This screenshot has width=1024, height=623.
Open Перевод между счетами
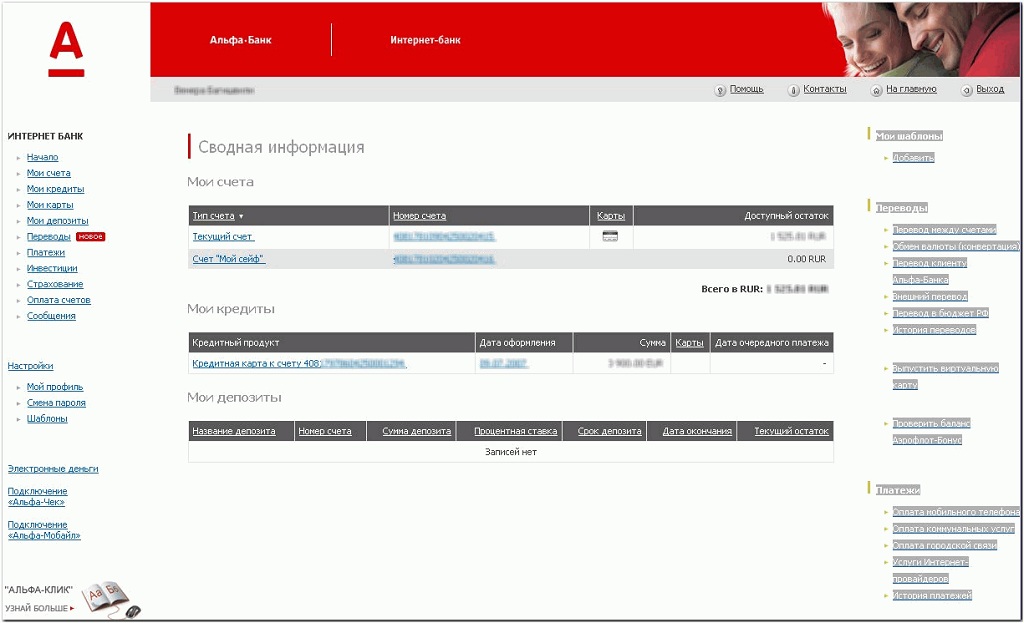944,230
